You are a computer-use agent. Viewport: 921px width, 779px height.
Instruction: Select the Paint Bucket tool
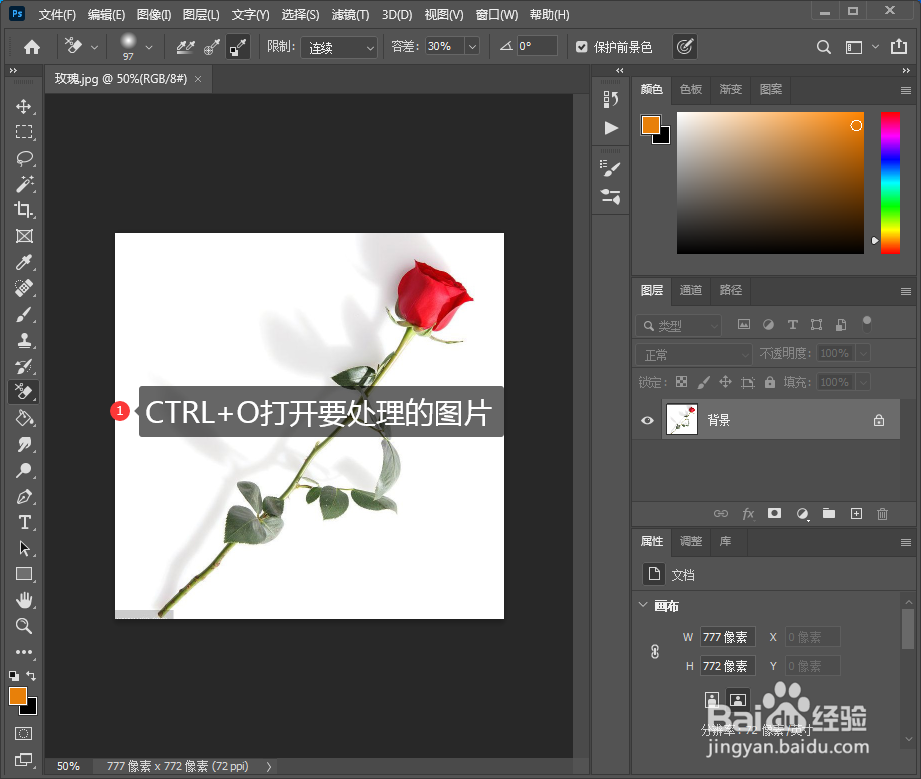(x=24, y=418)
